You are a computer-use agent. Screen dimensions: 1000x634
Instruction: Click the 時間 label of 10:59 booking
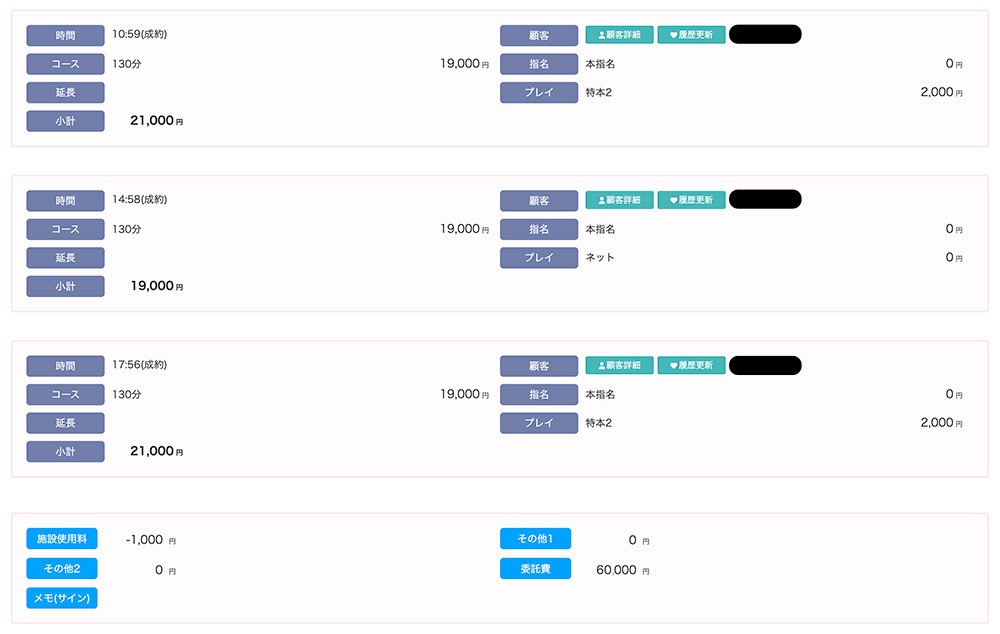click(x=65, y=35)
